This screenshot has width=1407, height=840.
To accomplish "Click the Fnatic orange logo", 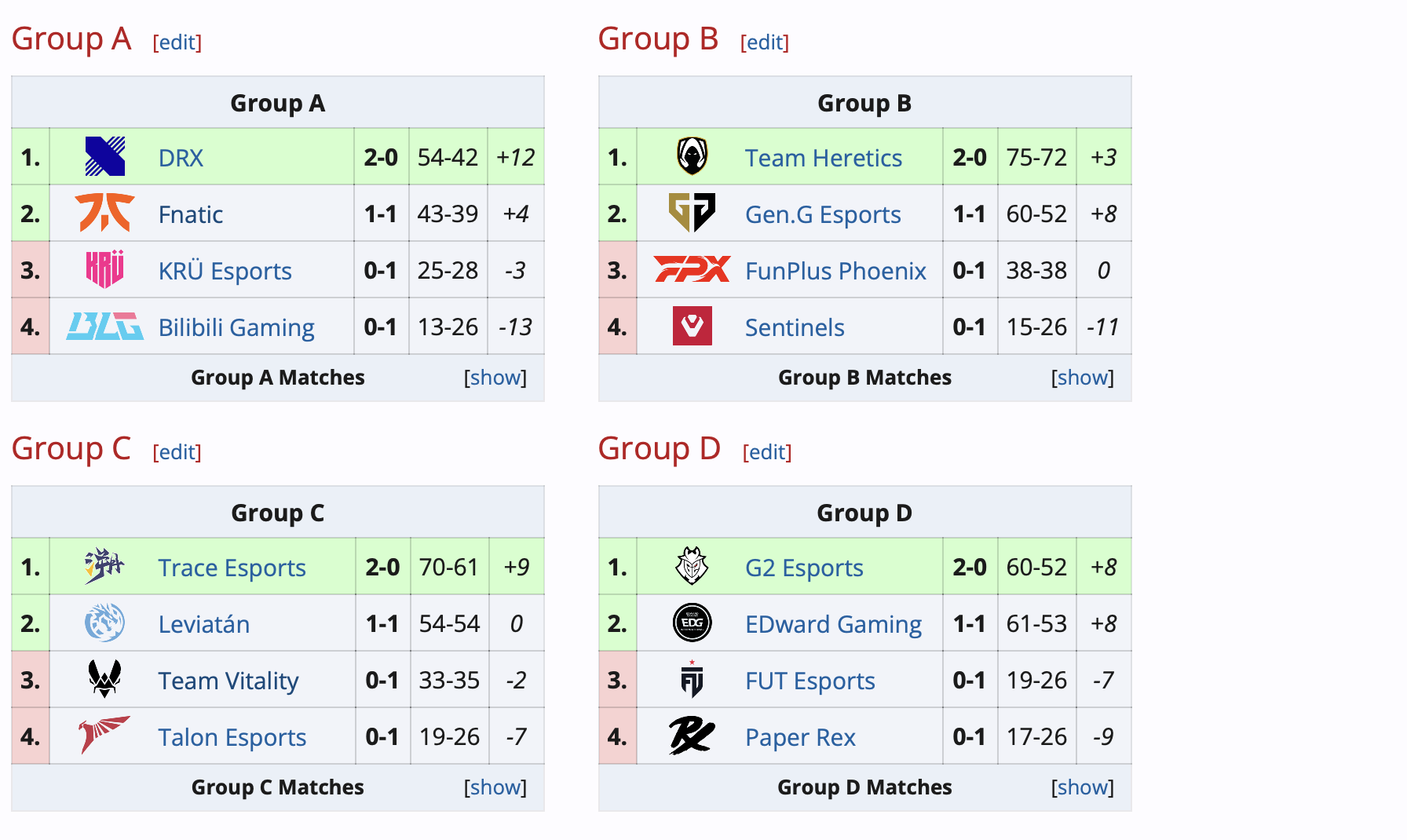I will click(x=104, y=213).
